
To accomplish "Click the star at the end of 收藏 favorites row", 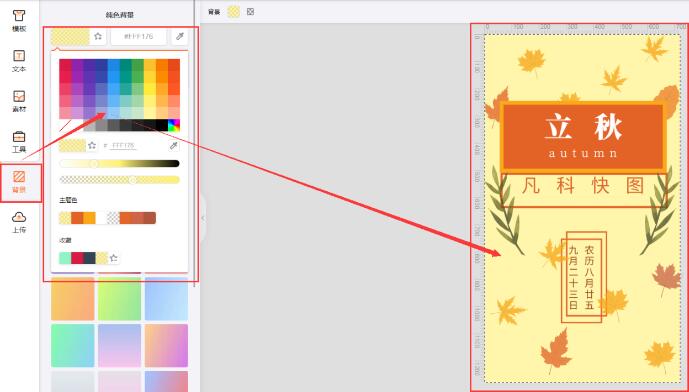I will 114,258.
